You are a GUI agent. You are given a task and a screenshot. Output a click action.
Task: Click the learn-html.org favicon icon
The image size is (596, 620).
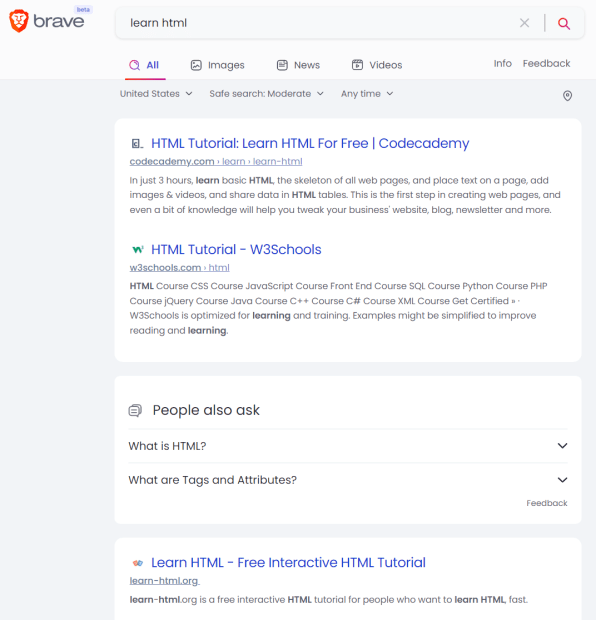tap(137, 562)
